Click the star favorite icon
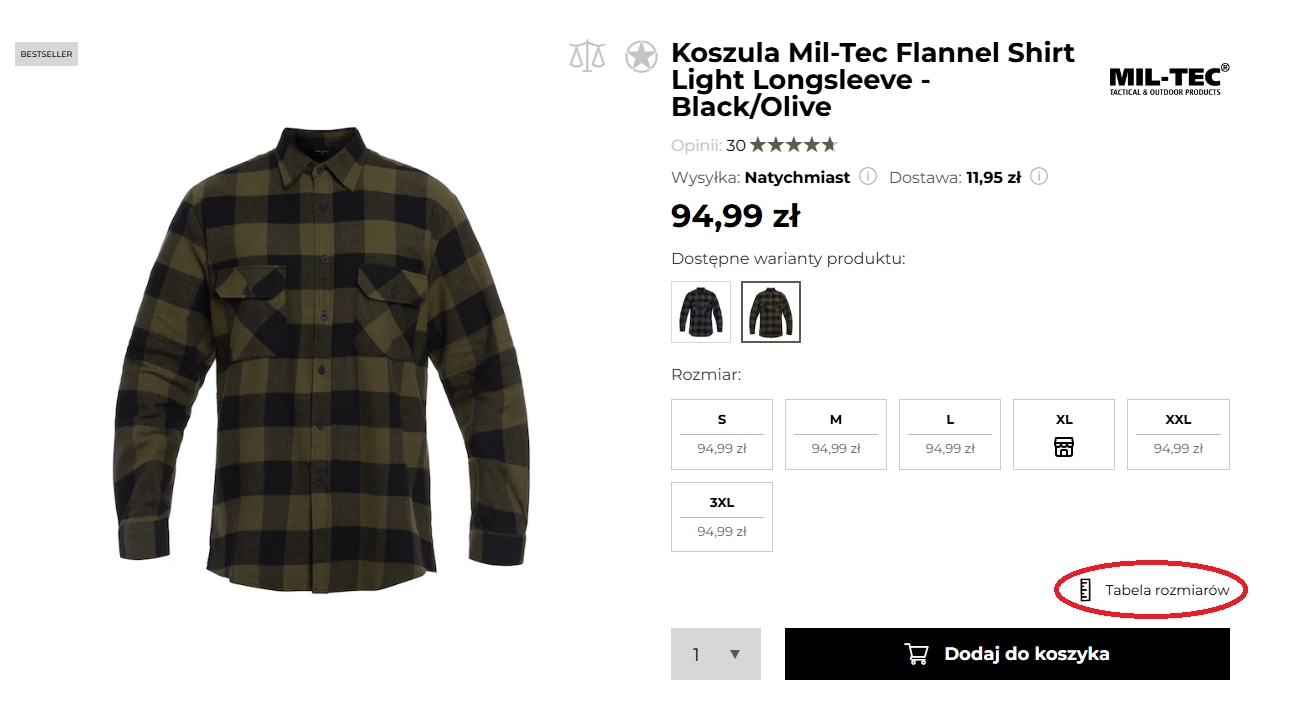This screenshot has width=1303, height=701. (x=641, y=56)
